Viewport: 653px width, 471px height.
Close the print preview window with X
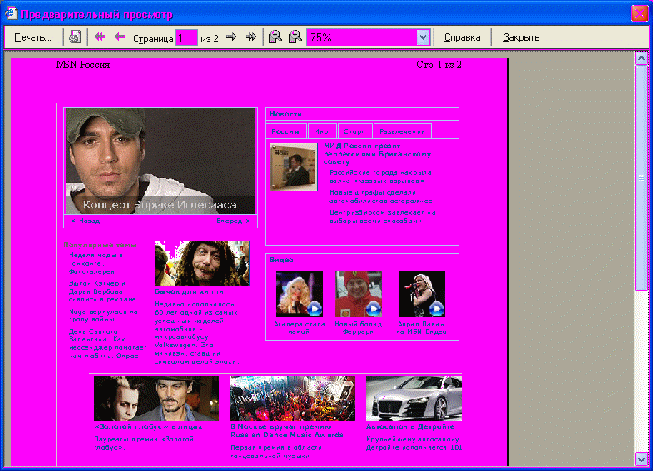click(x=638, y=14)
